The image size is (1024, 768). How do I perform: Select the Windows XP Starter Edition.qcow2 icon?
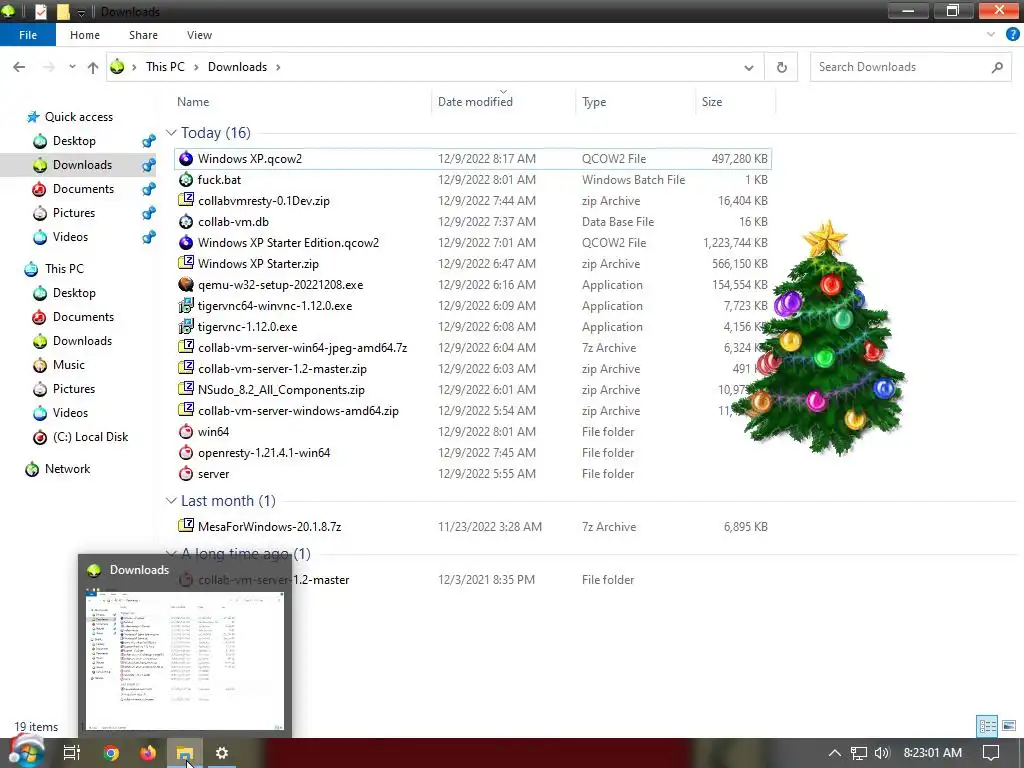(186, 242)
